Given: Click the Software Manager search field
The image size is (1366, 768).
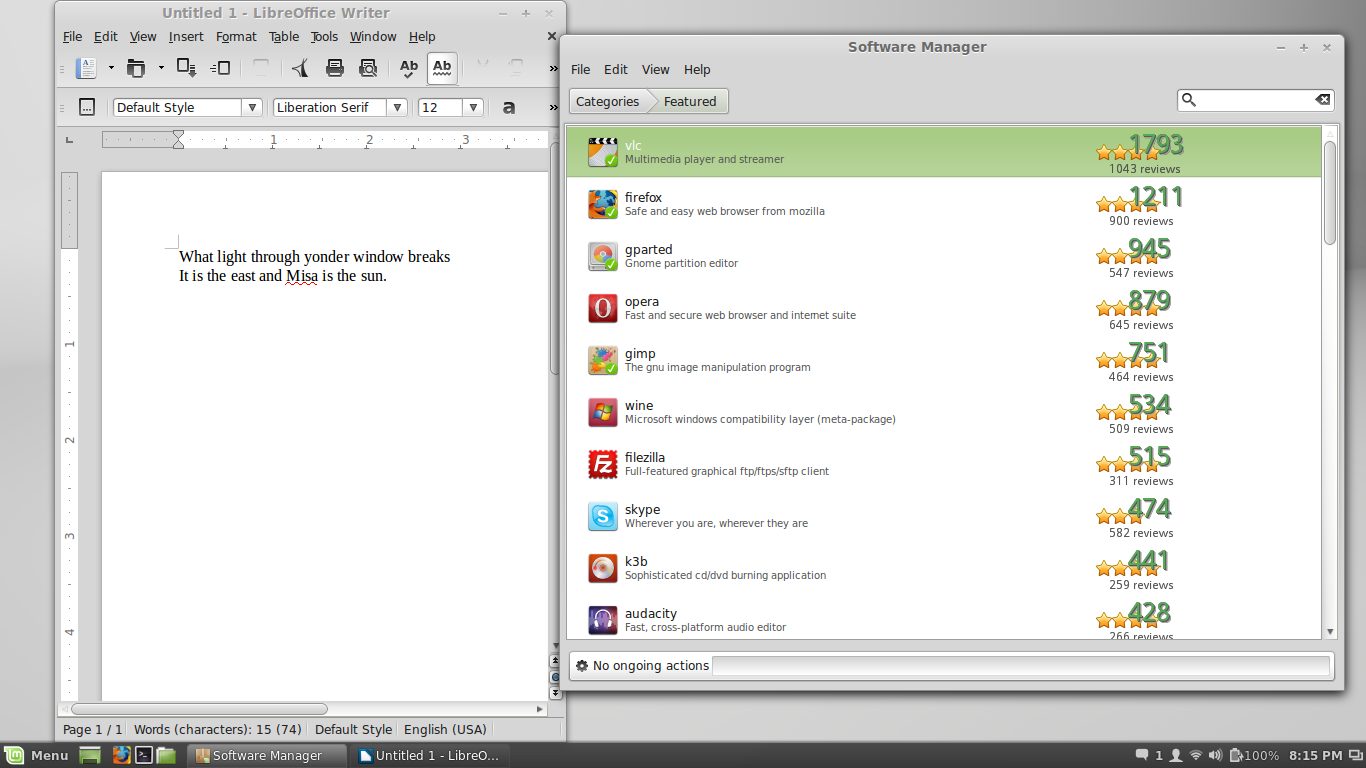Looking at the screenshot, I should pos(1255,100).
